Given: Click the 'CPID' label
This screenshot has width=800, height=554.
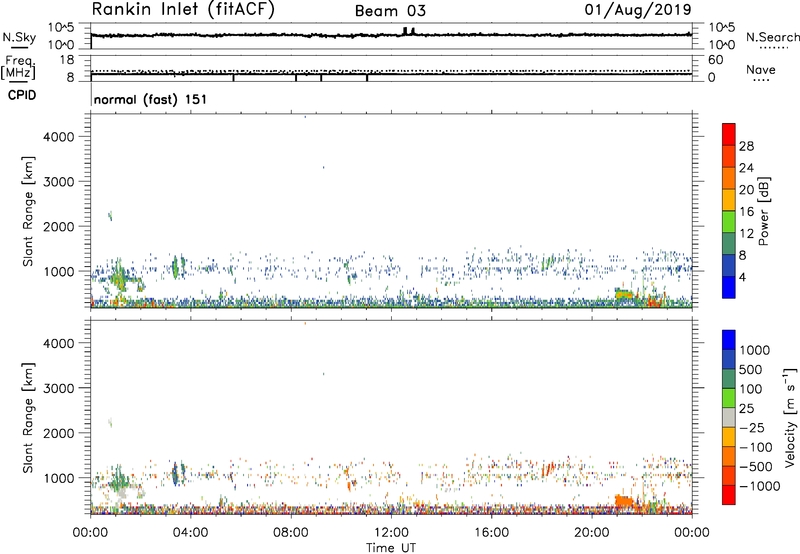Looking at the screenshot, I should click(22, 95).
